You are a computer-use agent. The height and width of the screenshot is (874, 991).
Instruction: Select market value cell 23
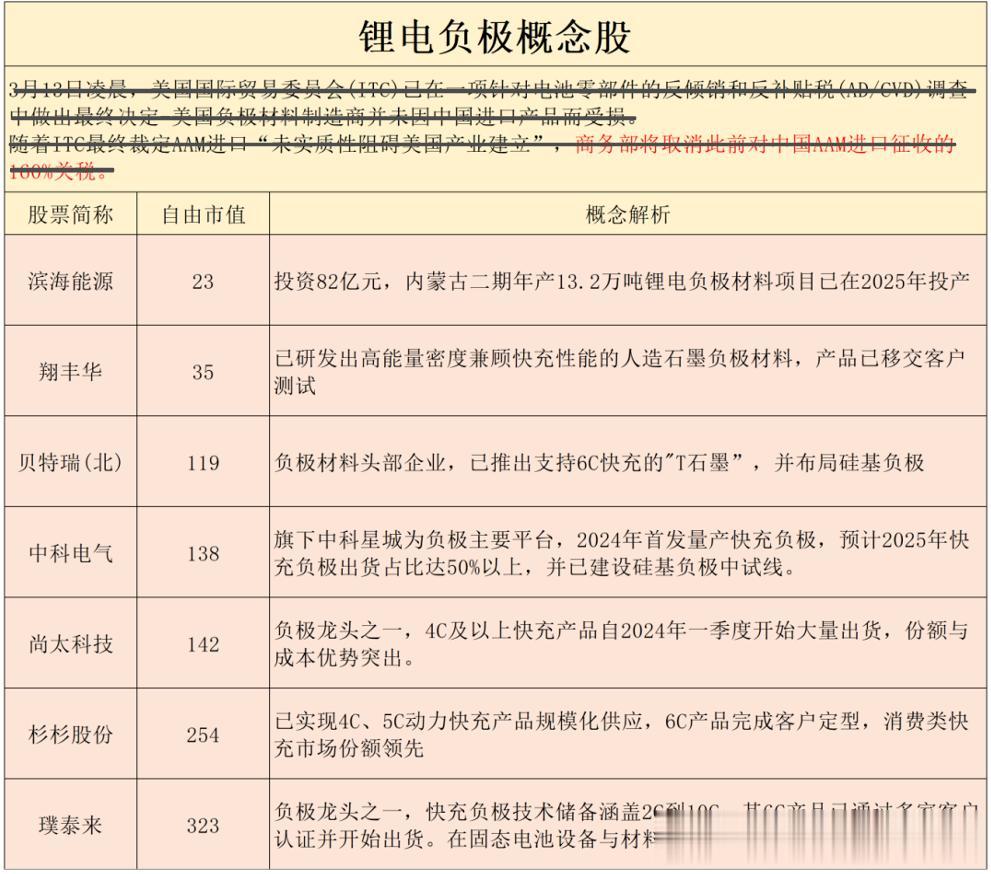pyautogui.click(x=203, y=282)
